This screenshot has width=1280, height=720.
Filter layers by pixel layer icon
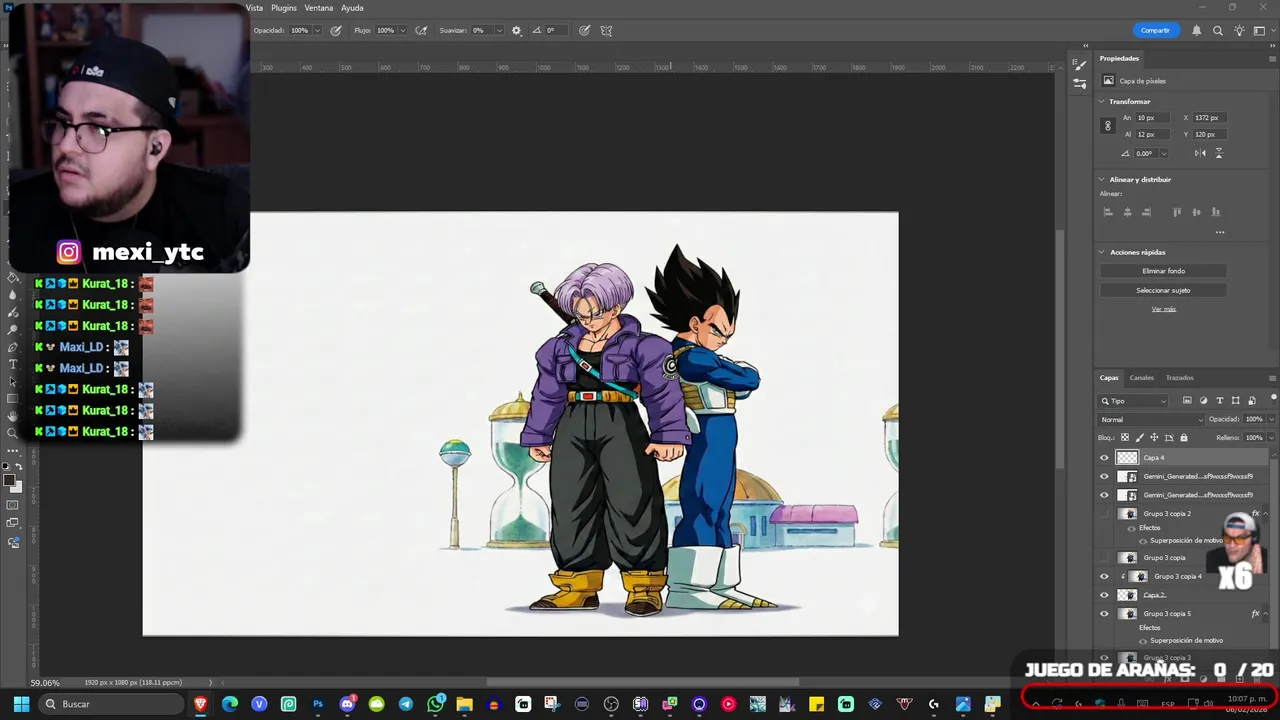click(1187, 401)
